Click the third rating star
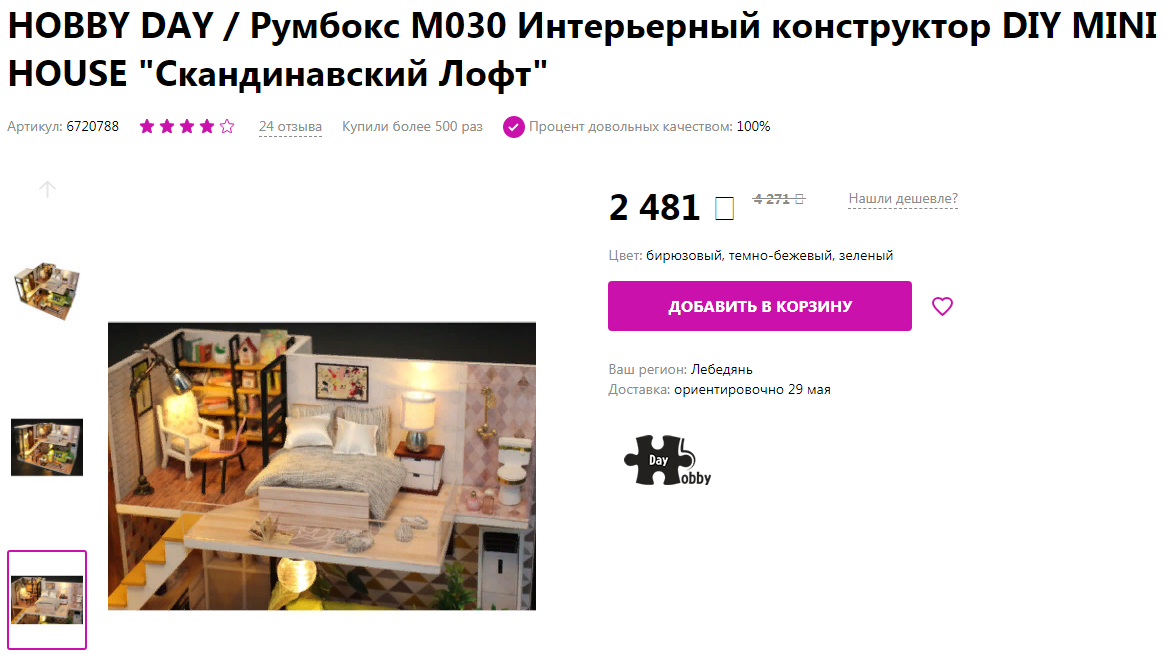The width and height of the screenshot is (1173, 667). [x=187, y=126]
